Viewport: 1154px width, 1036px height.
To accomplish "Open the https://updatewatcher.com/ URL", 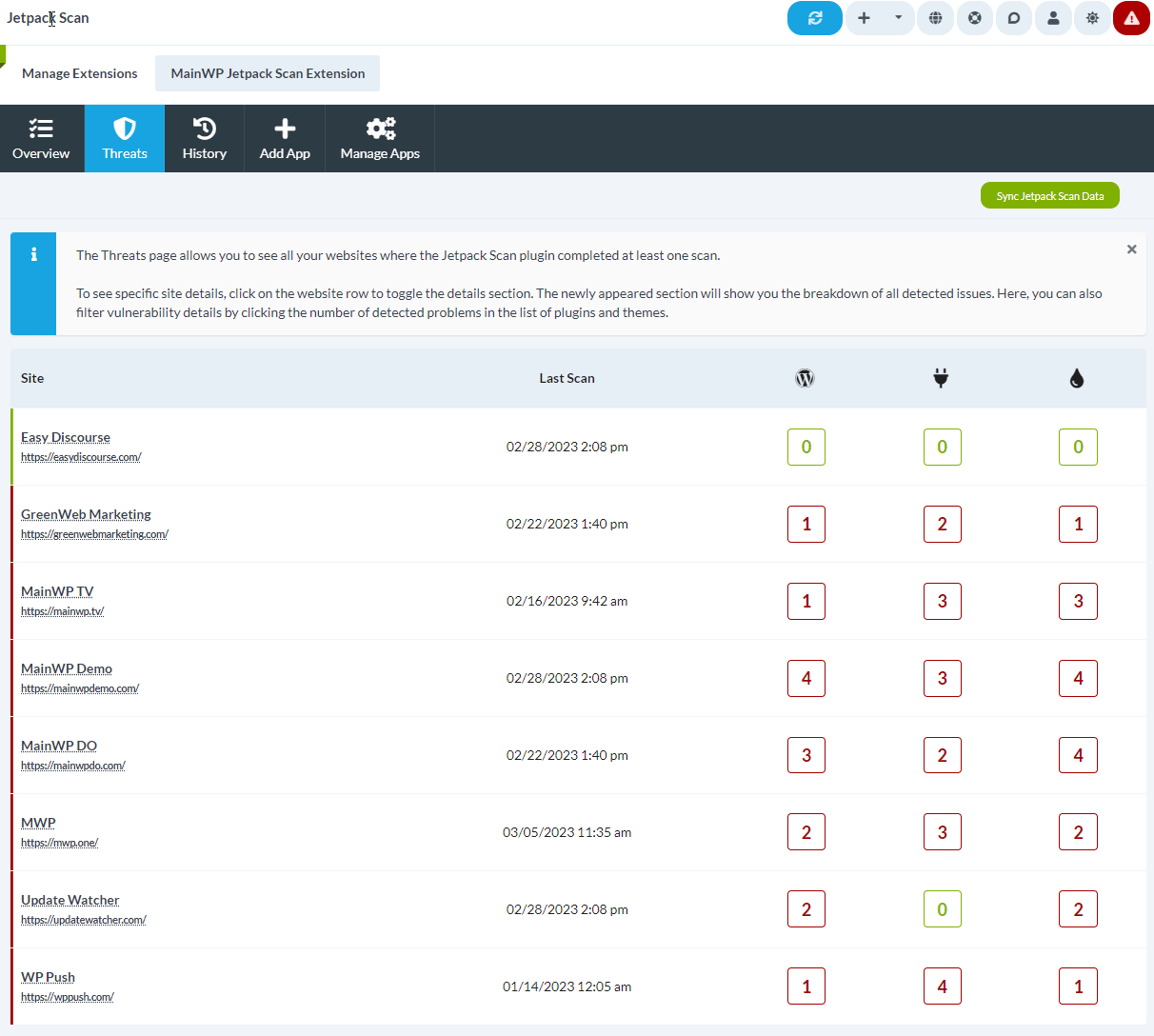I will (84, 920).
